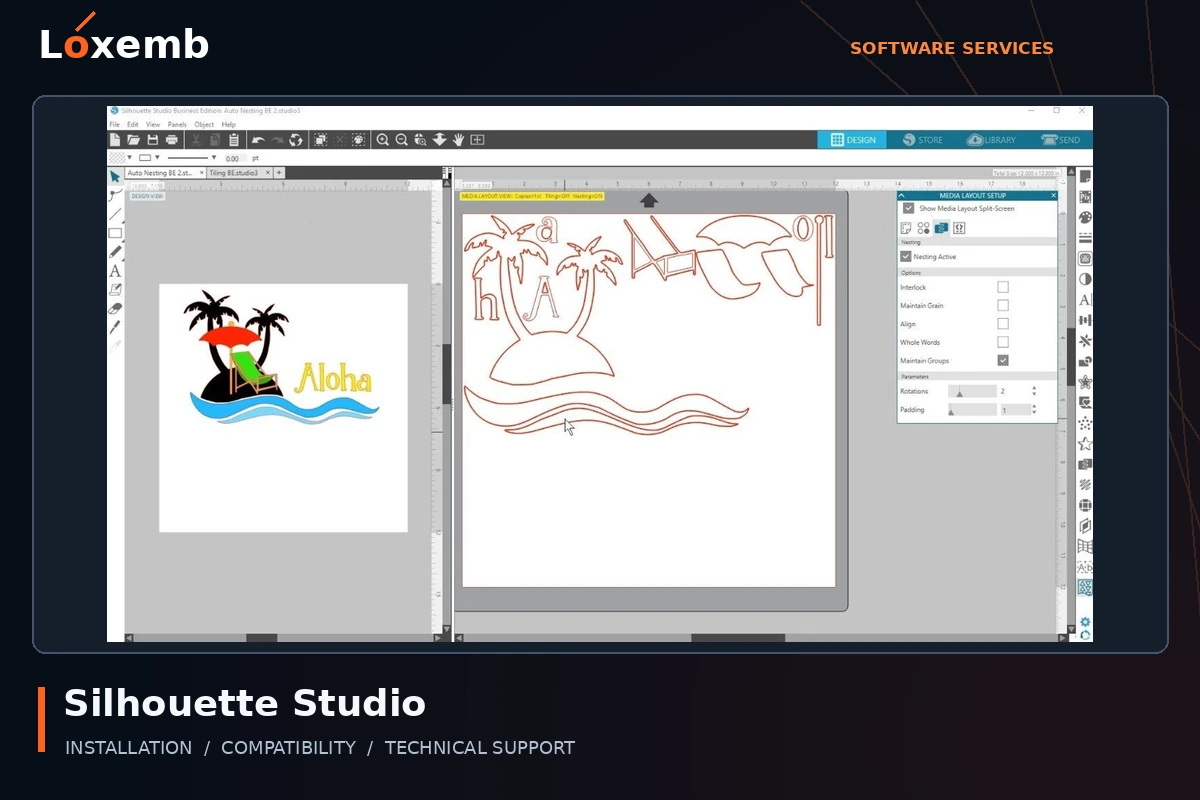Click the Paste clipboard icon
This screenshot has height=800, width=1200.
tap(234, 140)
